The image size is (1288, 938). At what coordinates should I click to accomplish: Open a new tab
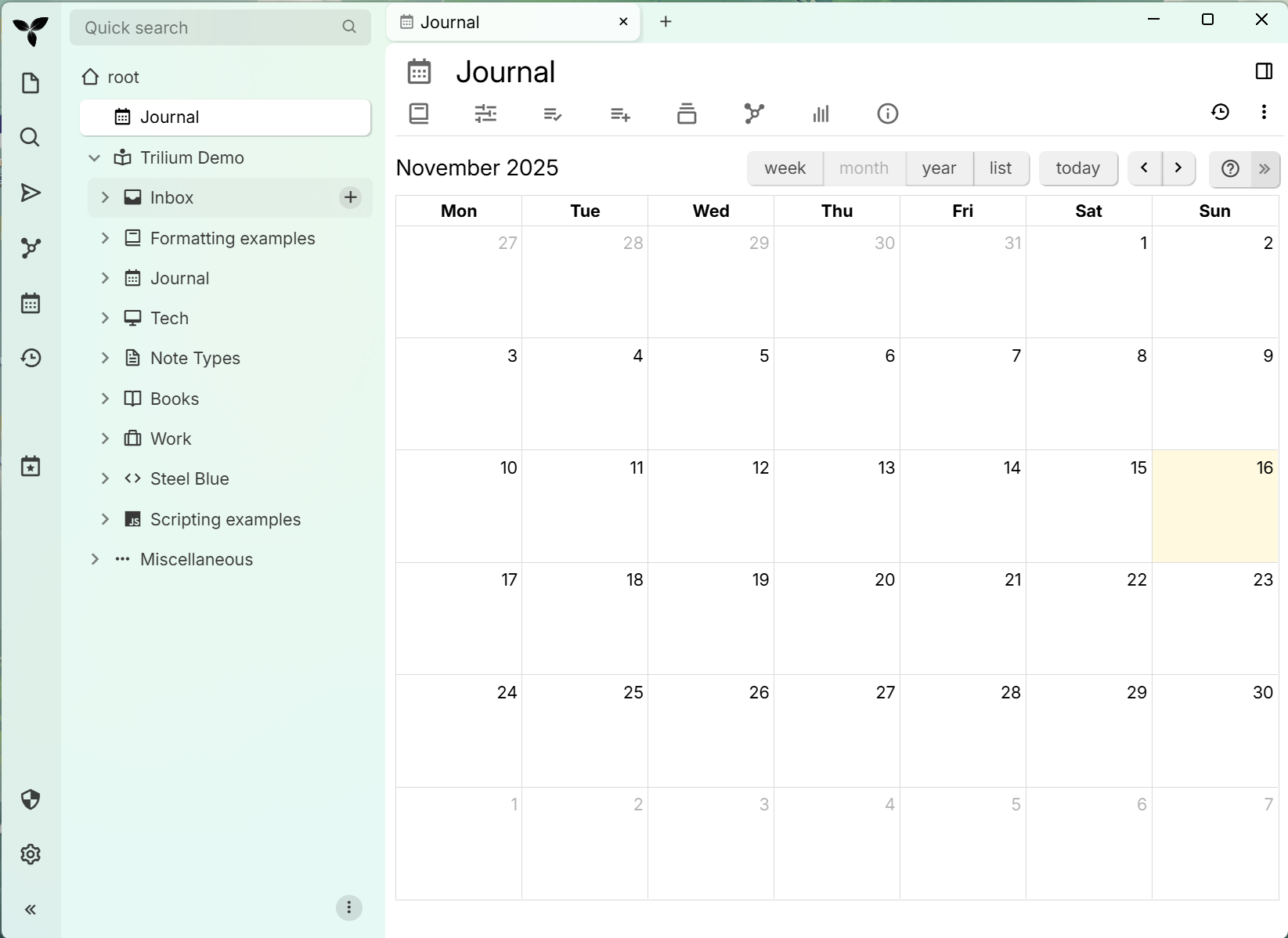pyautogui.click(x=666, y=22)
